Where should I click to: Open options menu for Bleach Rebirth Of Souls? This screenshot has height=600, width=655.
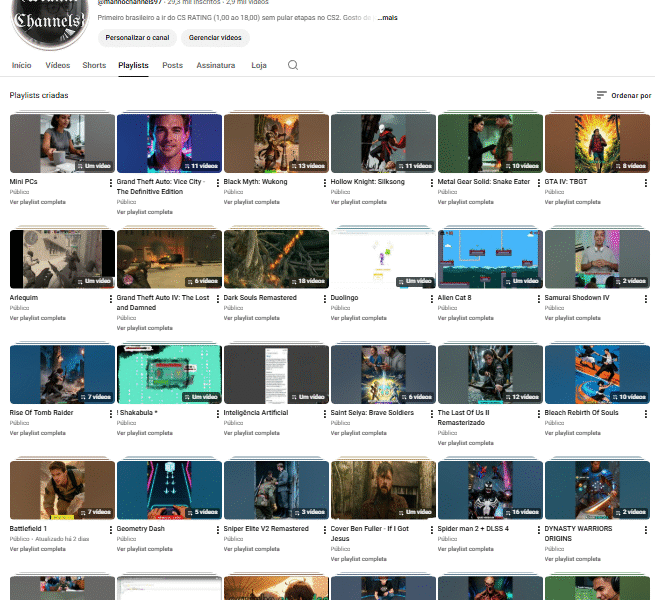pyautogui.click(x=645, y=414)
